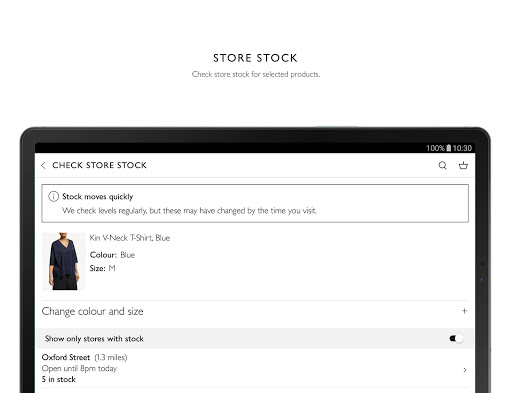Select the Oxford Street store row
Screen dimensions: 512x393
tap(255, 368)
